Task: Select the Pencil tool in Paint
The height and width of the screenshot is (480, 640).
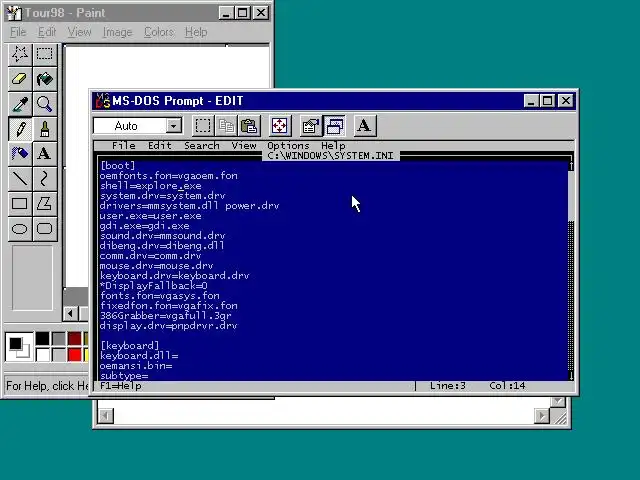Action: [x=20, y=129]
